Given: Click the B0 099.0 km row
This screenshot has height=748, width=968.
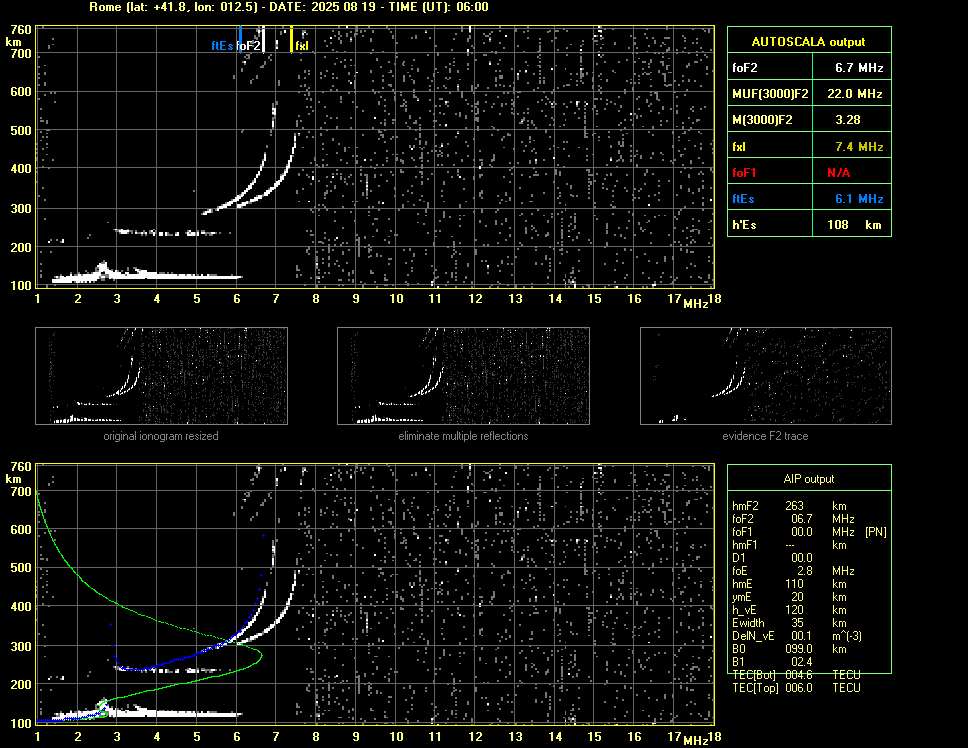Looking at the screenshot, I should click(789, 649).
